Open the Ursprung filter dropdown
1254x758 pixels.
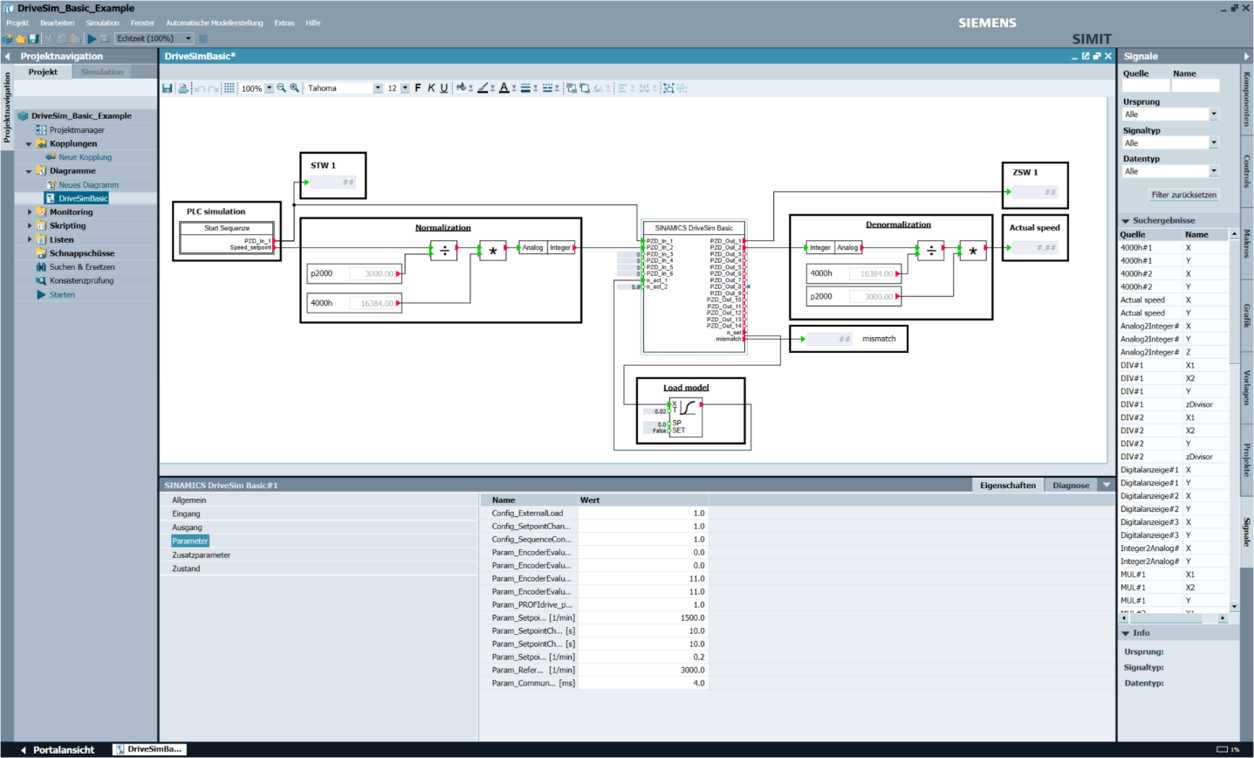click(1214, 114)
